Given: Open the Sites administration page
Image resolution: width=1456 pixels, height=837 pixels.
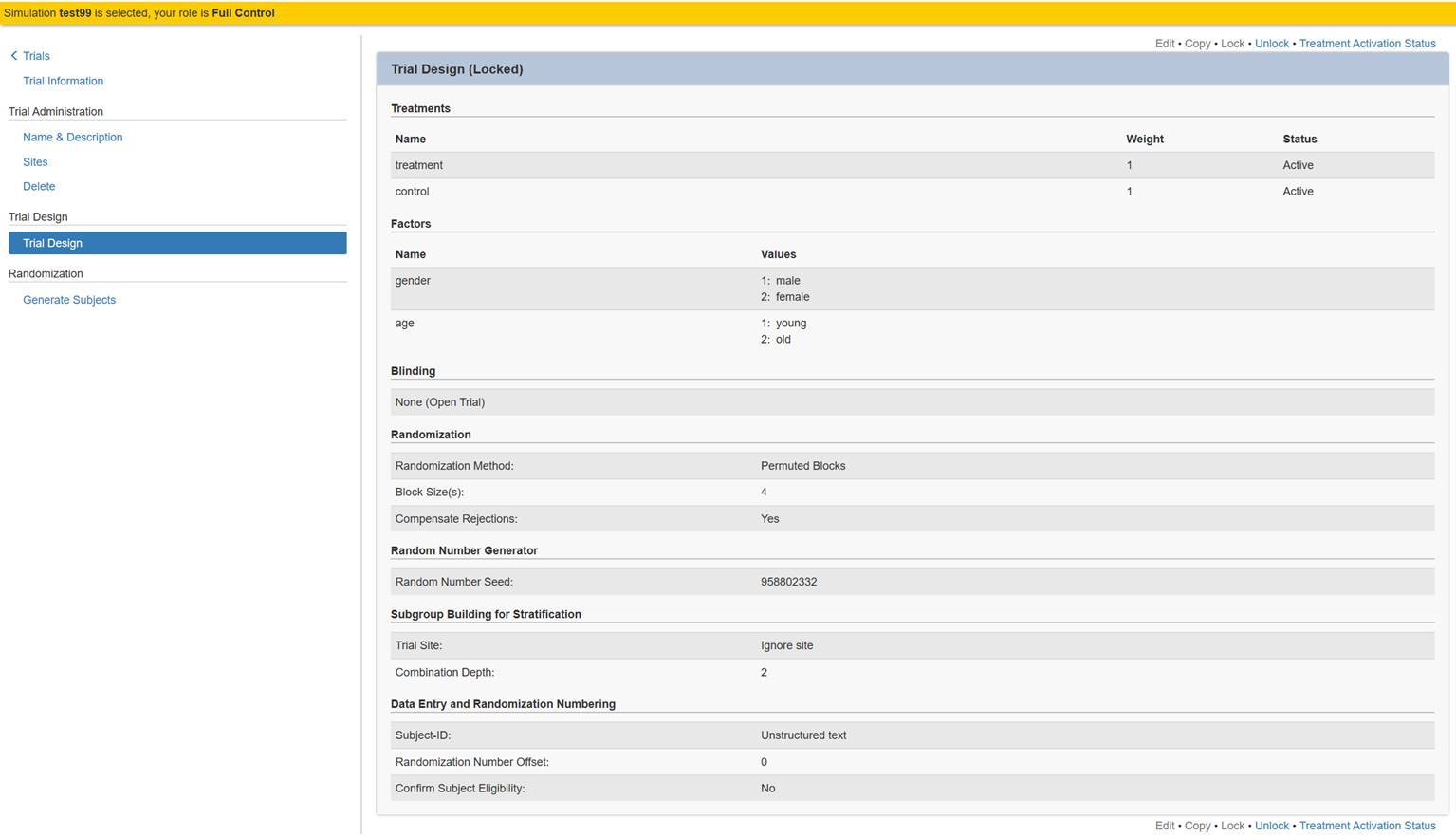Looking at the screenshot, I should pos(35,161).
